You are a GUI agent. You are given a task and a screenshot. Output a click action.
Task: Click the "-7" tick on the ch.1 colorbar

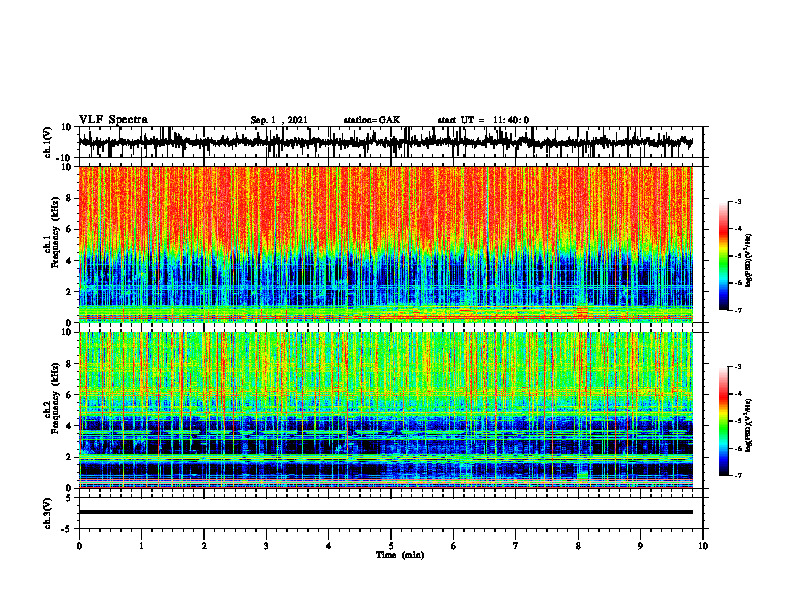[x=737, y=310]
